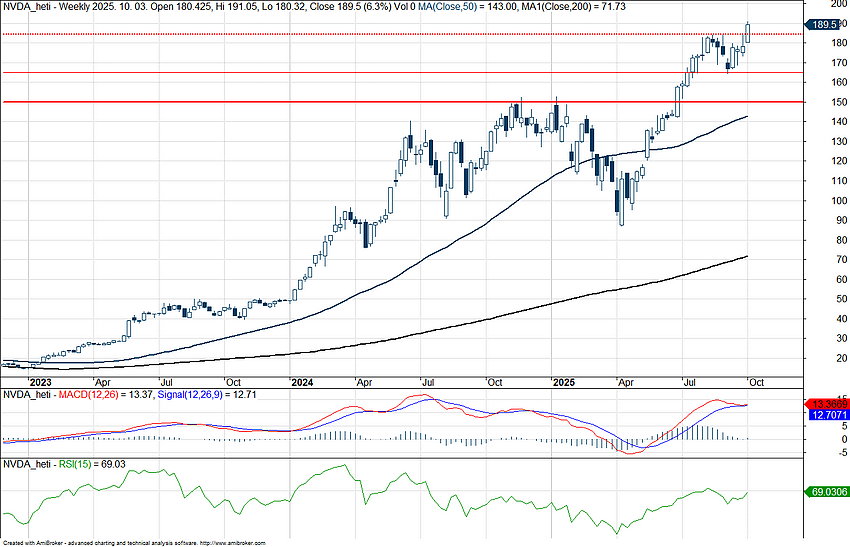The image size is (850, 547).
Task: Select the red MACD value tag
Action: pos(825,403)
